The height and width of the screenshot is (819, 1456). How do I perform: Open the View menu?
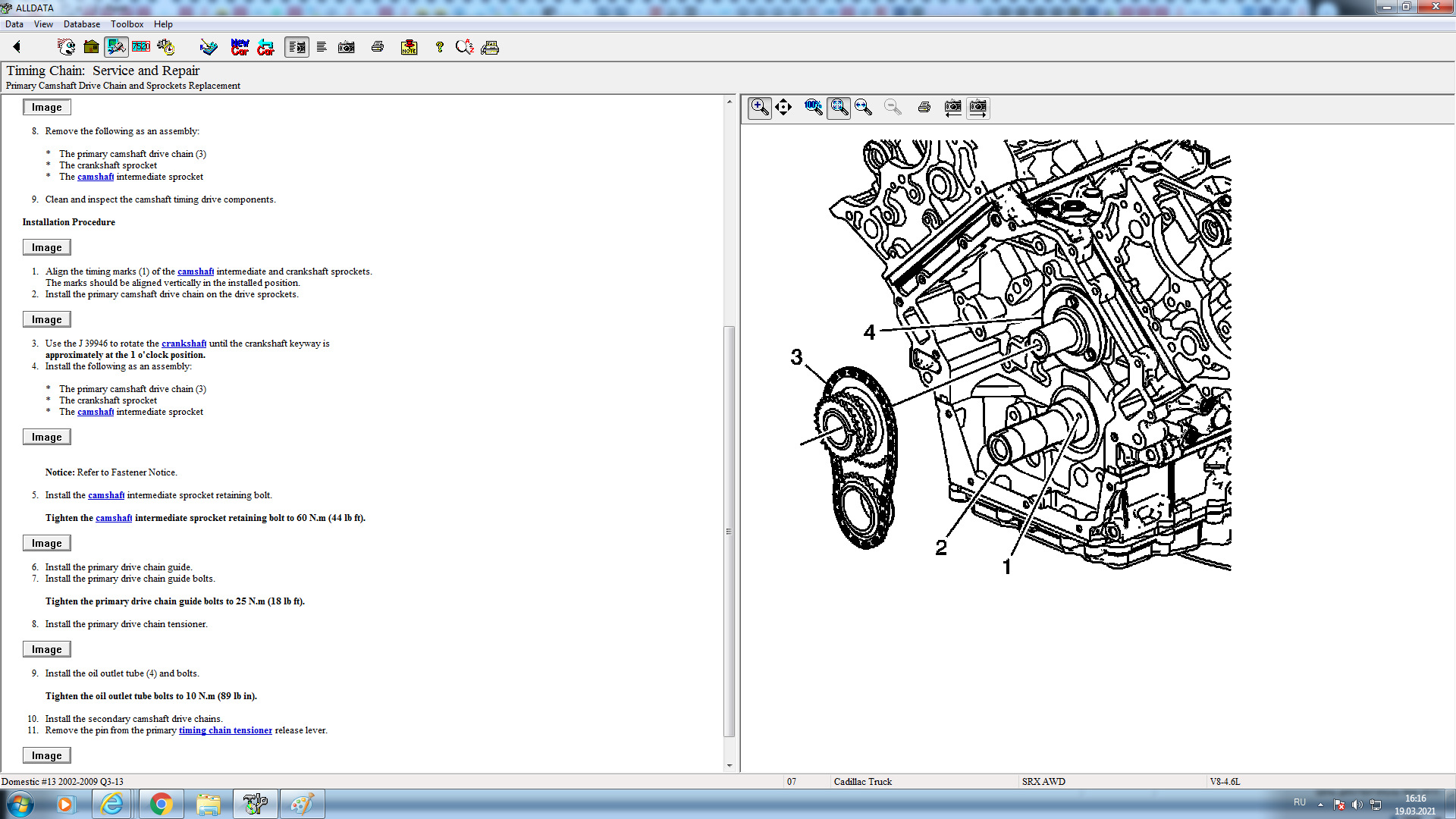coord(43,24)
